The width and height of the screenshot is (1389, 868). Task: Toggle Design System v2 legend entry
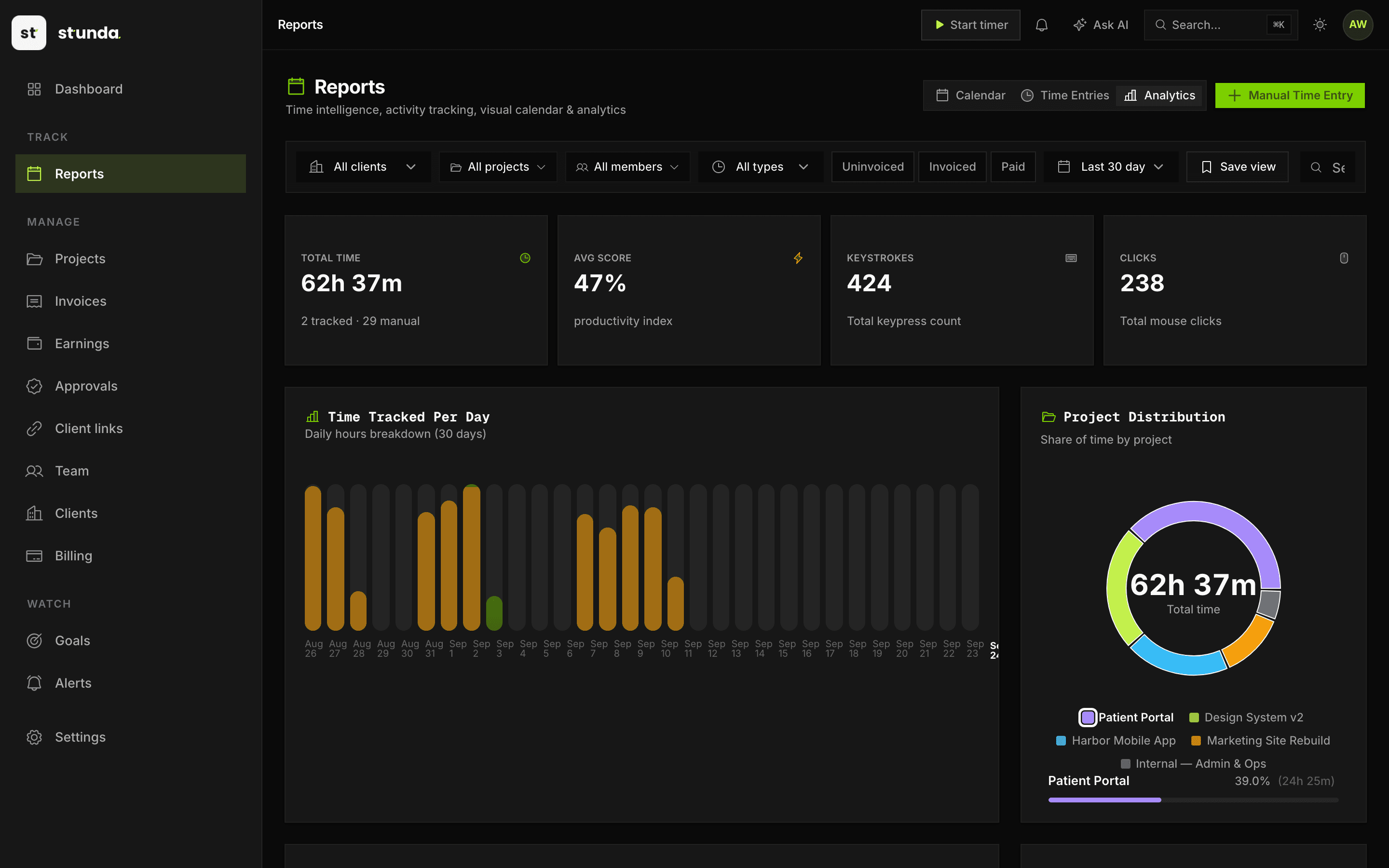tap(1246, 718)
